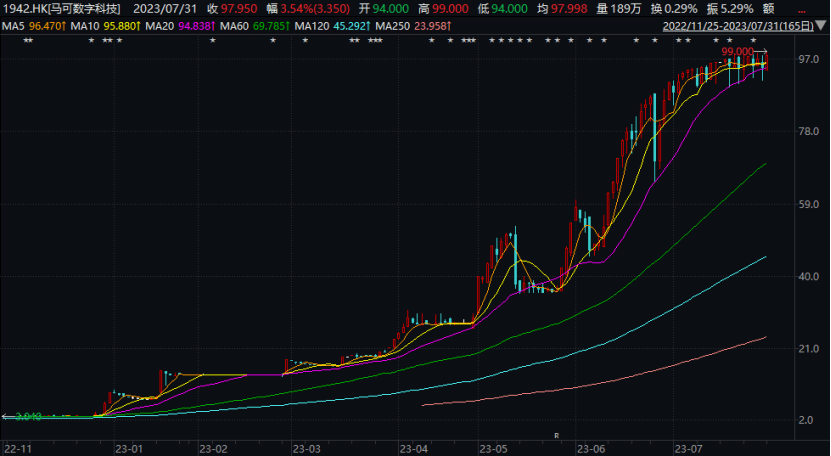
Task: Click the 23-06 date axis label
Action: click(591, 449)
